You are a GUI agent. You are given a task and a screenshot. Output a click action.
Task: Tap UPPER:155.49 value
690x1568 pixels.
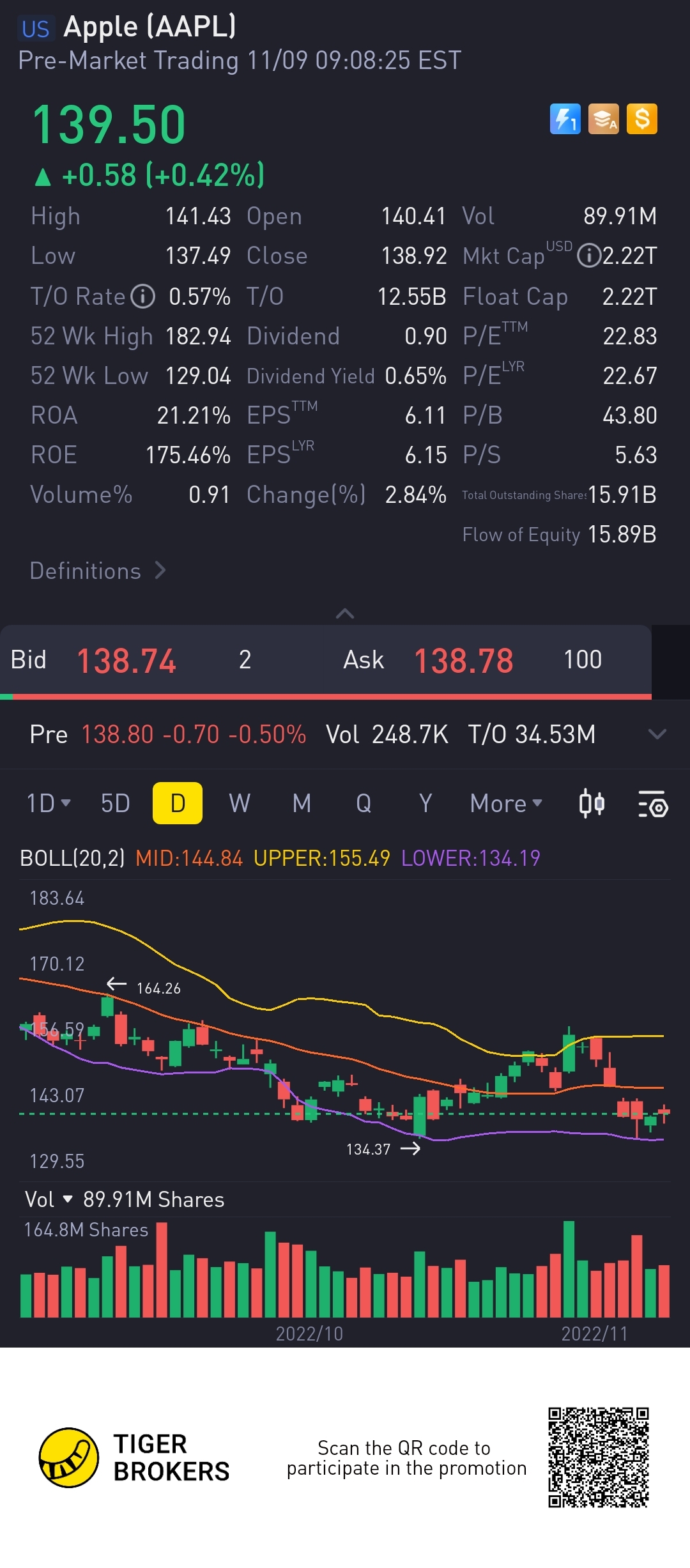322,857
